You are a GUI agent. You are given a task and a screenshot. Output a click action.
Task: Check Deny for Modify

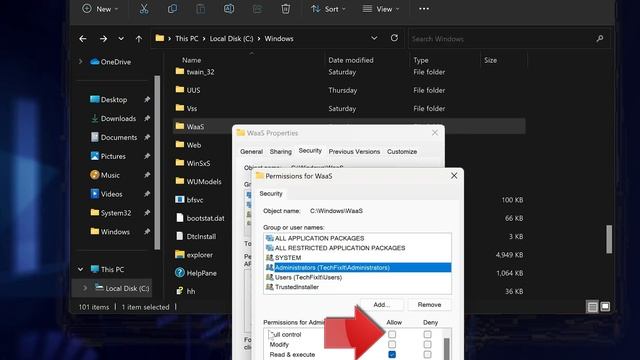point(427,344)
